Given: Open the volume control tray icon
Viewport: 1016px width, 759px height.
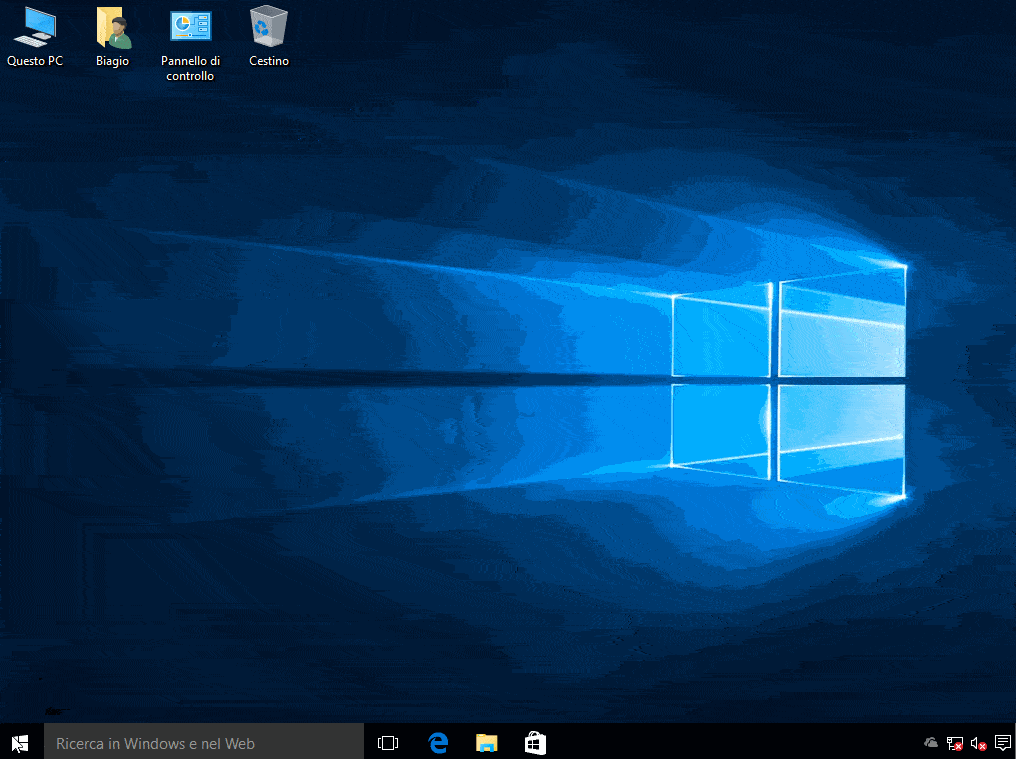Looking at the screenshot, I should (x=978, y=743).
